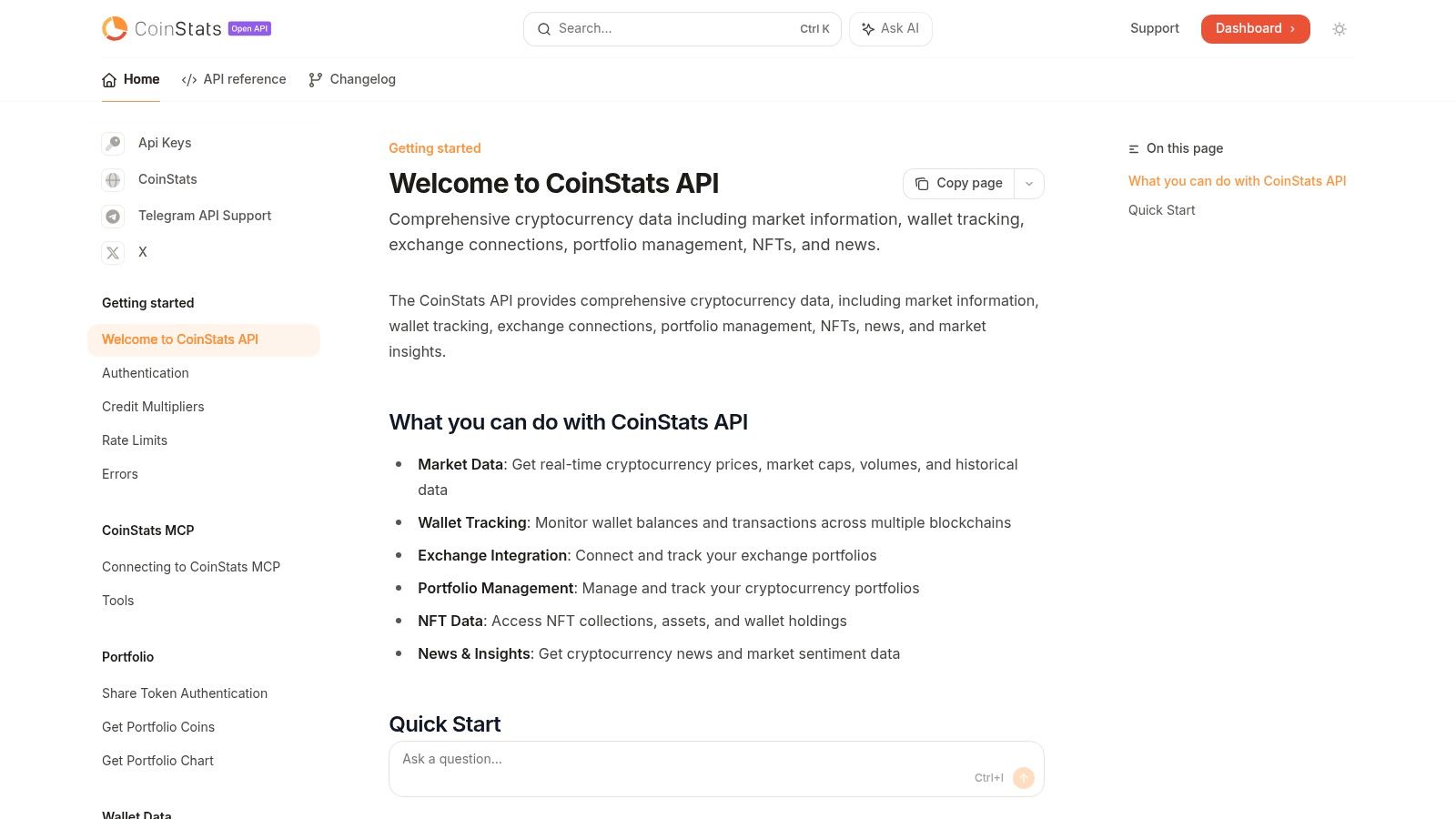Open Get Portfolio Coins page
This screenshot has width=1456, height=819.
point(158,727)
